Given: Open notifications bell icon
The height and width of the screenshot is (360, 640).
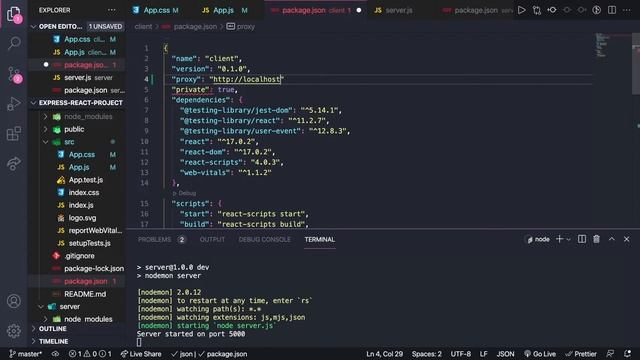Looking at the screenshot, I should 627,354.
